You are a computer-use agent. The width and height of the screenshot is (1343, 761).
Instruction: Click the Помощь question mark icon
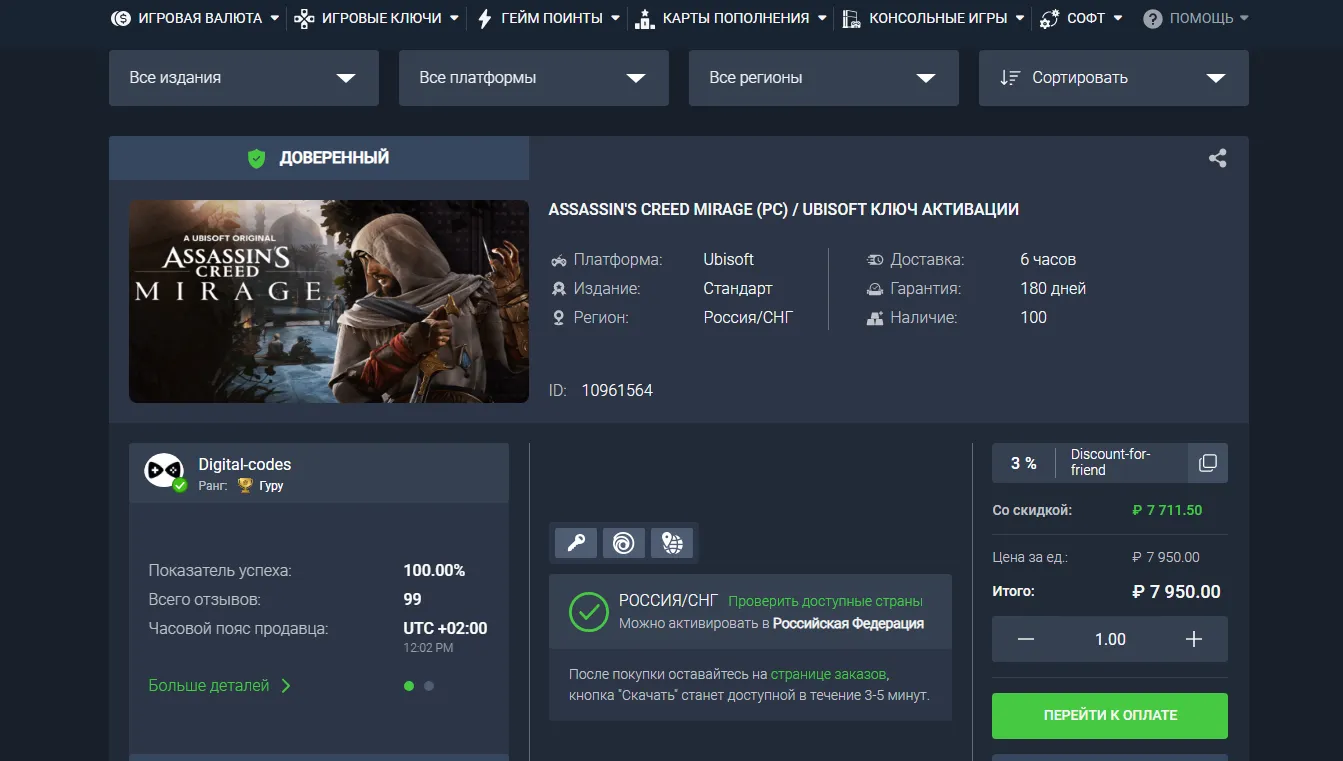(1153, 18)
